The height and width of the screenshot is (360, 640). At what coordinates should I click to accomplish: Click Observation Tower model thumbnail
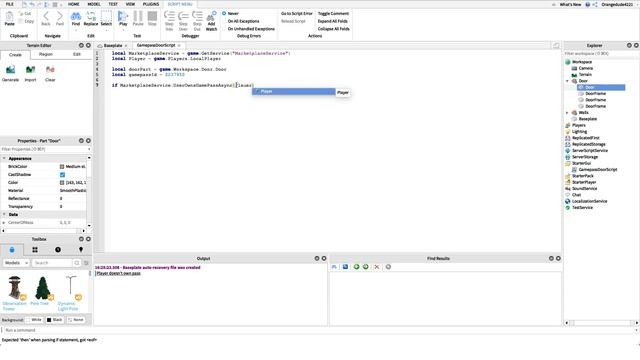click(x=15, y=288)
